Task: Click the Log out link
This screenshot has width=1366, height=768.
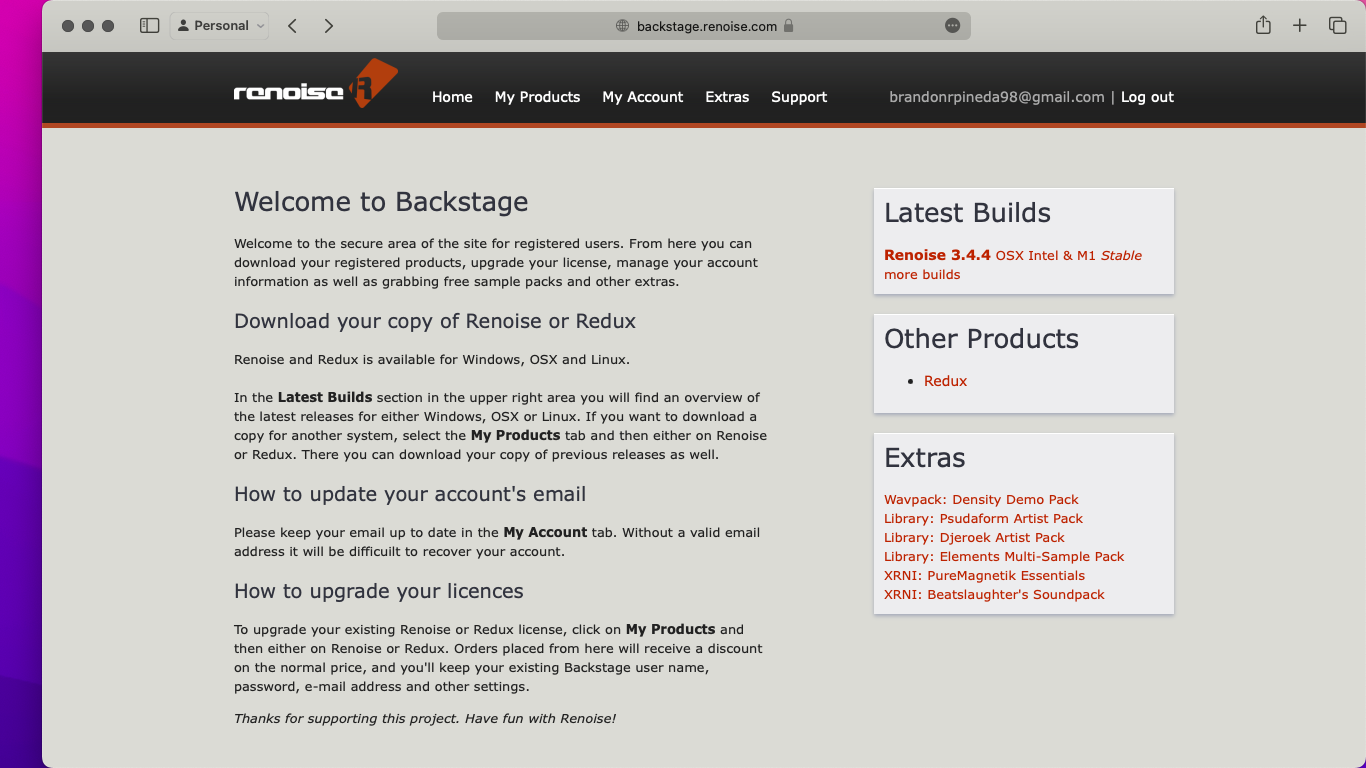Action: 1147,97
